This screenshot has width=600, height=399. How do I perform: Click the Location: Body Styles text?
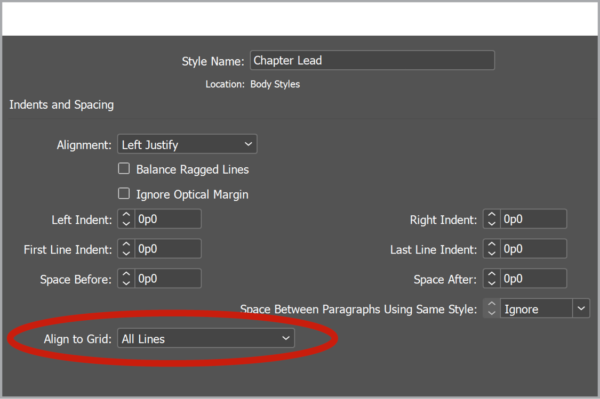click(x=253, y=84)
